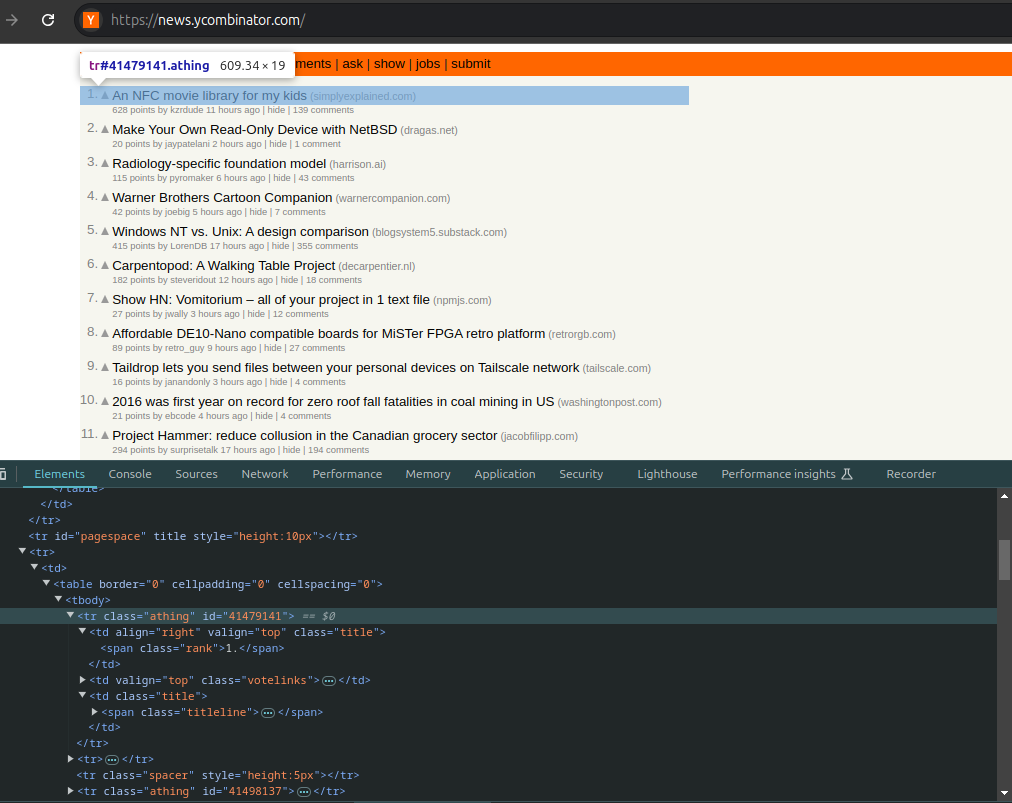This screenshot has height=803, width=1012.
Task: Click the ellipsis in the votelinks td
Action: click(x=329, y=680)
